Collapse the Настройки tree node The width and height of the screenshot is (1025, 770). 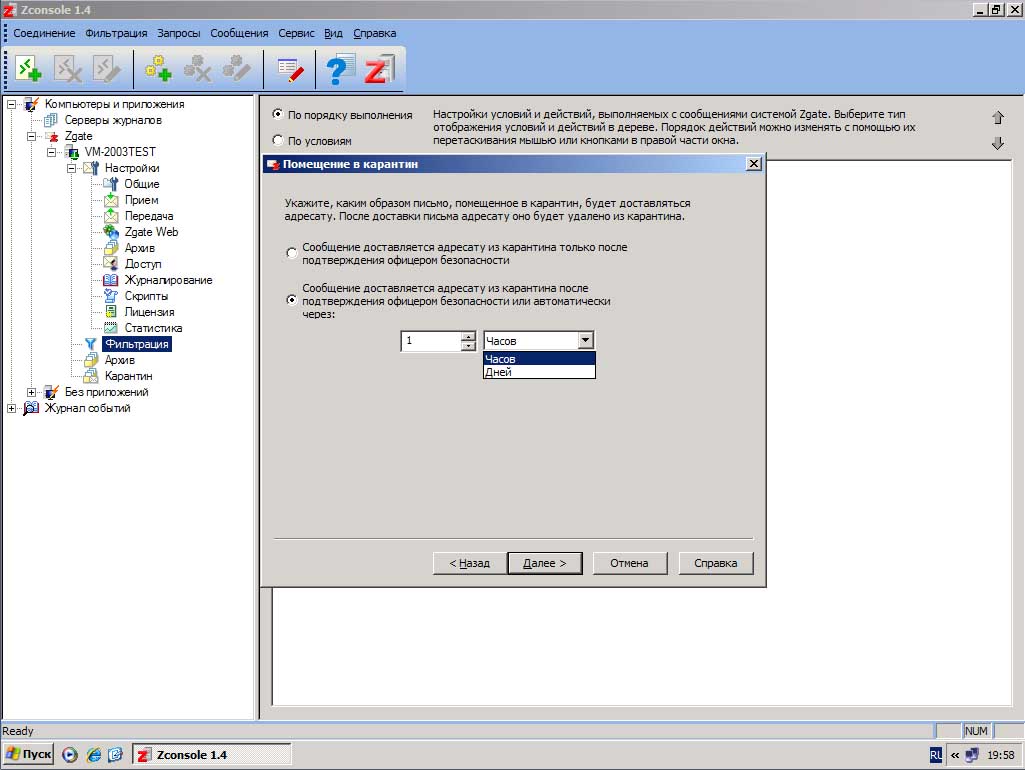[x=72, y=169]
